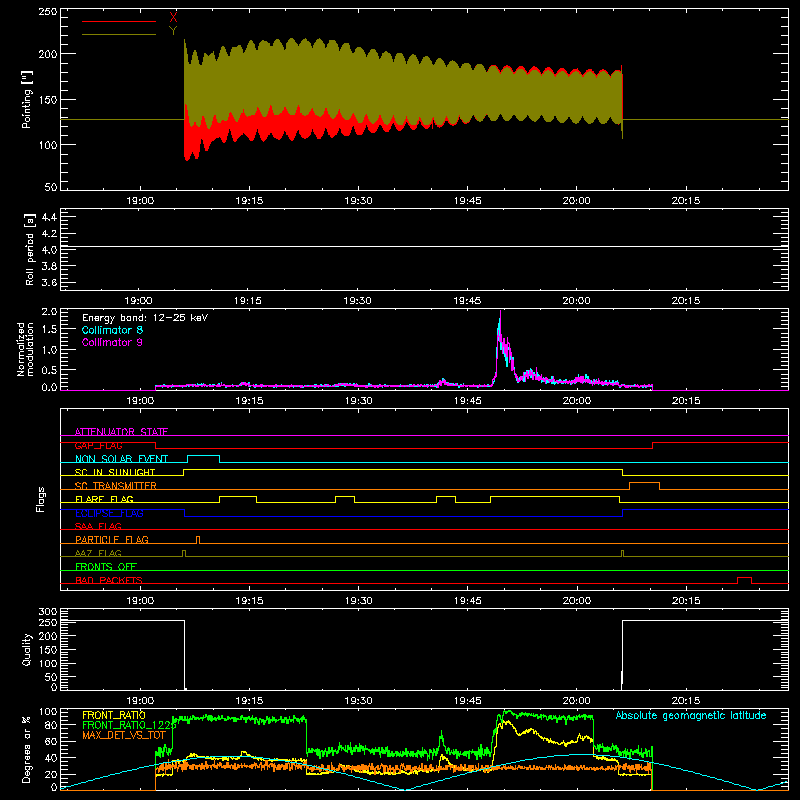Click the 'SAA_FLAG' flag label

tap(98, 526)
